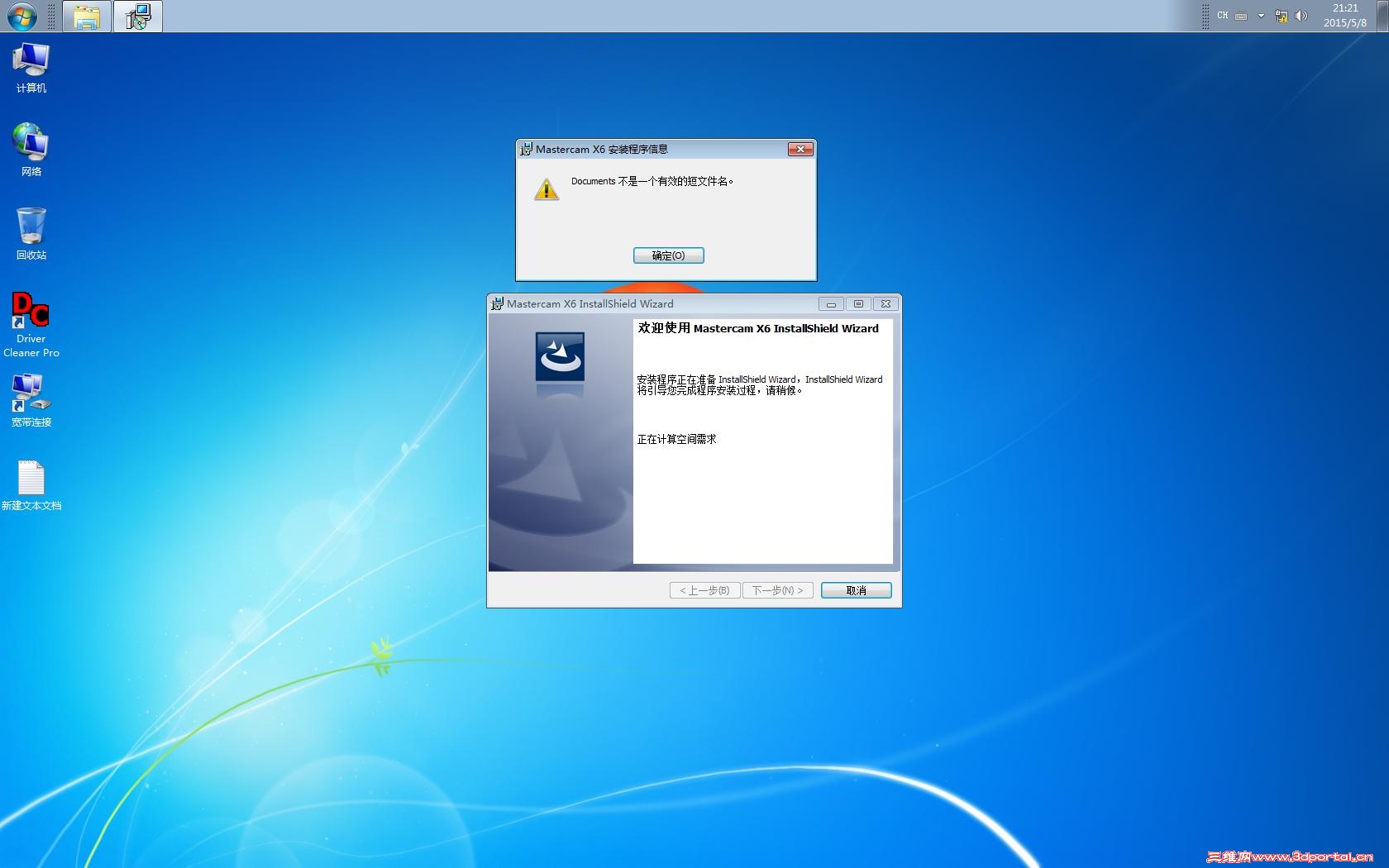Viewport: 1389px width, 868px height.
Task: Click the keyboard icon in language bar
Action: pos(1241,16)
